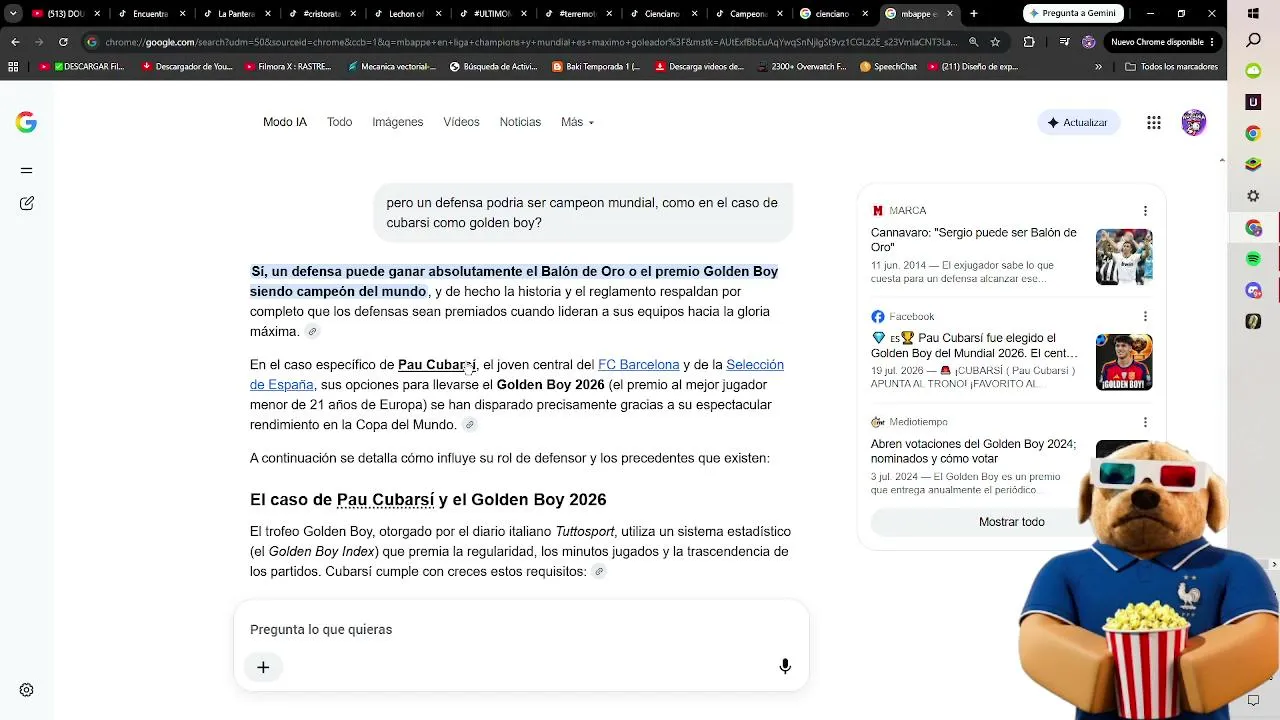
Task: Open the Google apps grid
Action: click(x=1154, y=122)
